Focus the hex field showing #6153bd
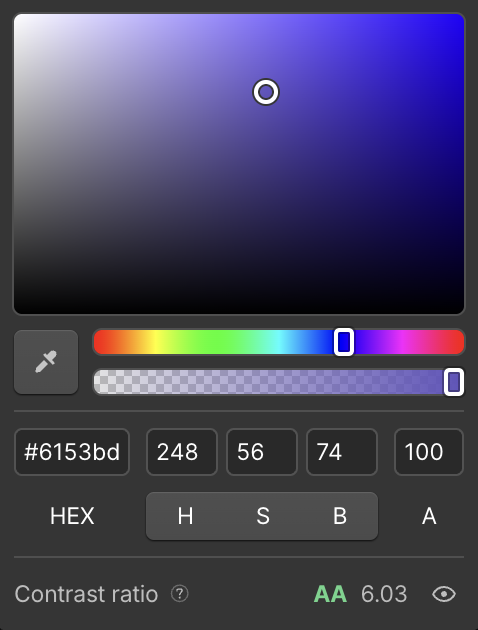Viewport: 478px width, 630px height. tap(72, 452)
